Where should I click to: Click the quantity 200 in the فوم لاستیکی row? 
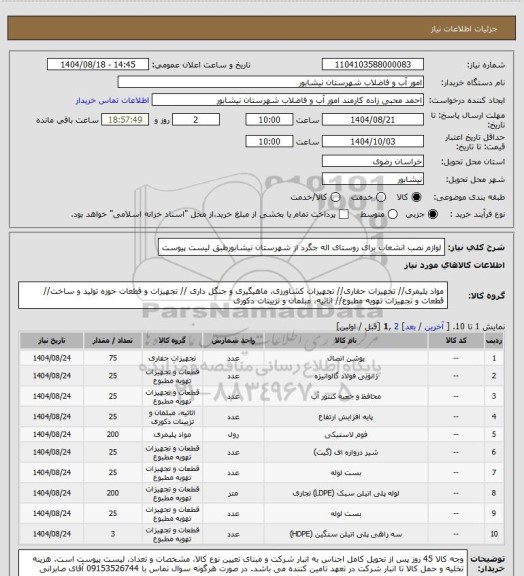click(x=113, y=435)
